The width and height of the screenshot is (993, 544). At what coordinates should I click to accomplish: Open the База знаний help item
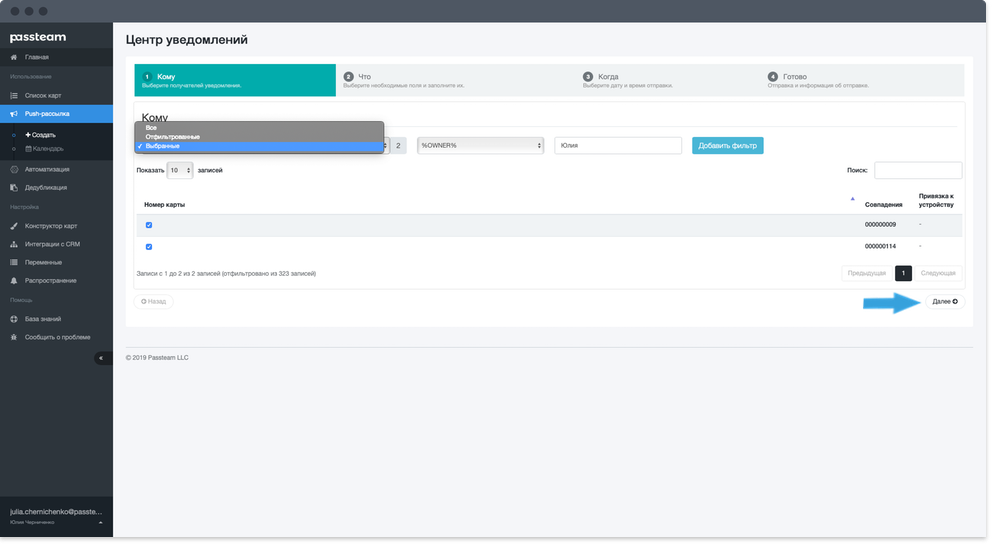click(56, 319)
